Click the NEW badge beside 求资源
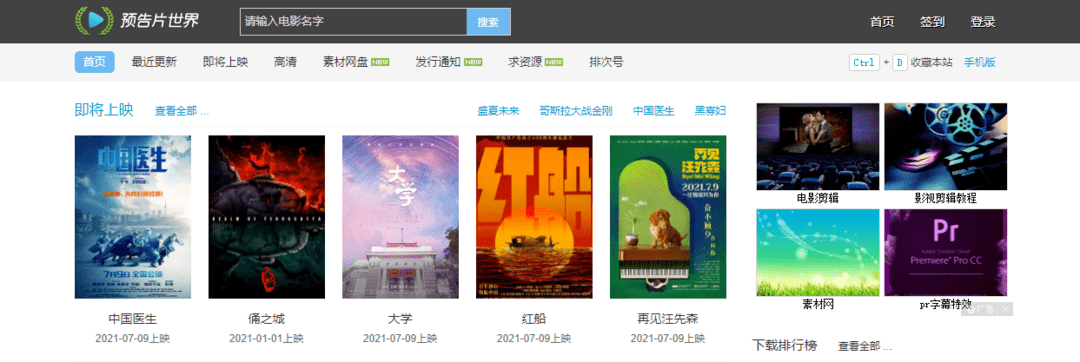This screenshot has height=362, width=1080. [554, 62]
